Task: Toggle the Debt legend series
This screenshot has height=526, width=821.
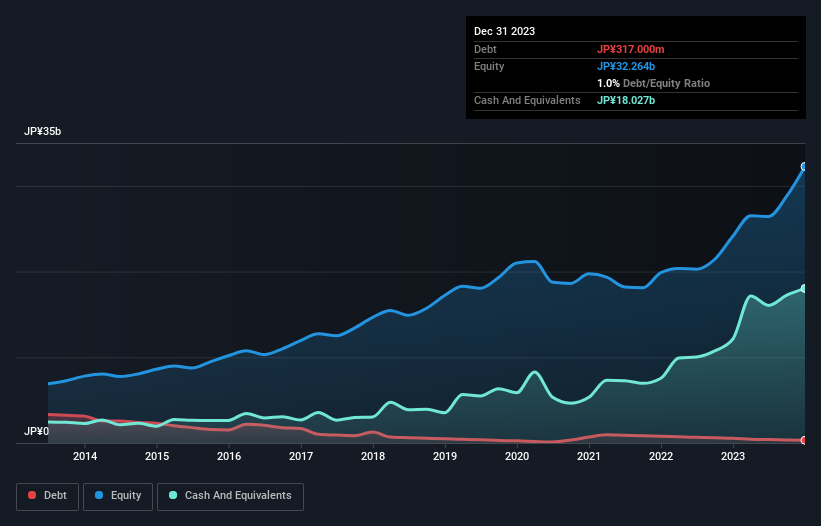Action: coord(46,495)
